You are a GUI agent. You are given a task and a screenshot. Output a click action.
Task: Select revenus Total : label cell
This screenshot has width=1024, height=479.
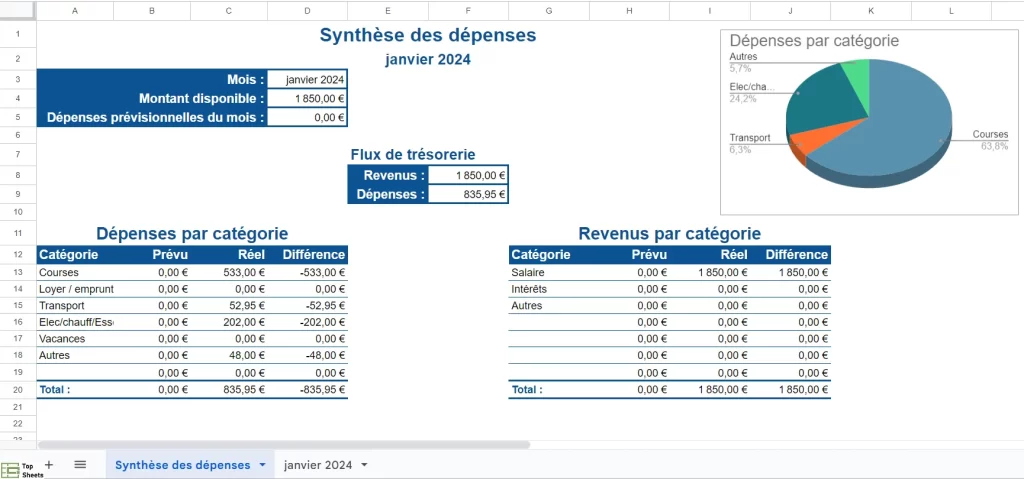click(x=549, y=389)
